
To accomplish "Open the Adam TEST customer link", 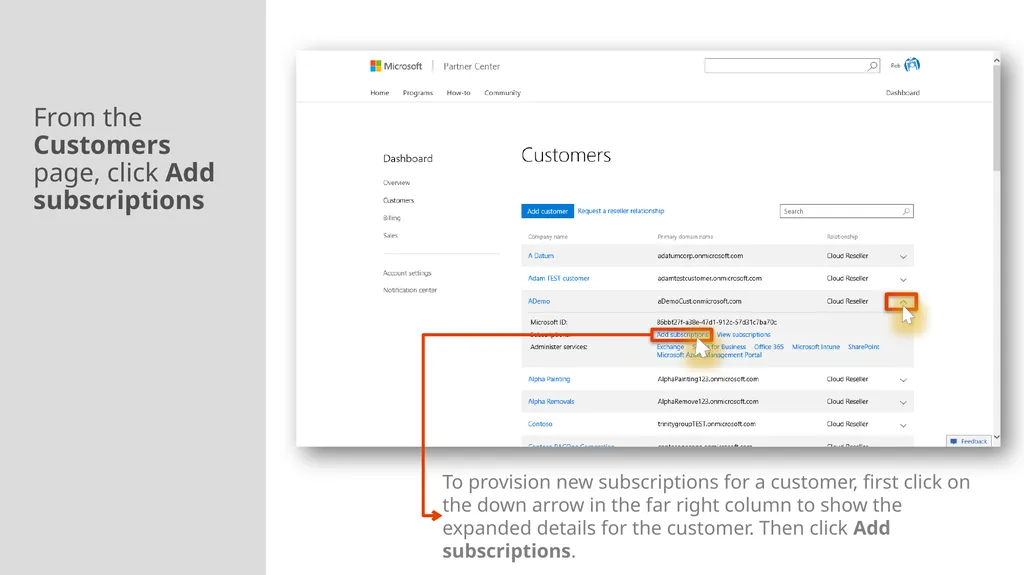I will click(x=558, y=278).
